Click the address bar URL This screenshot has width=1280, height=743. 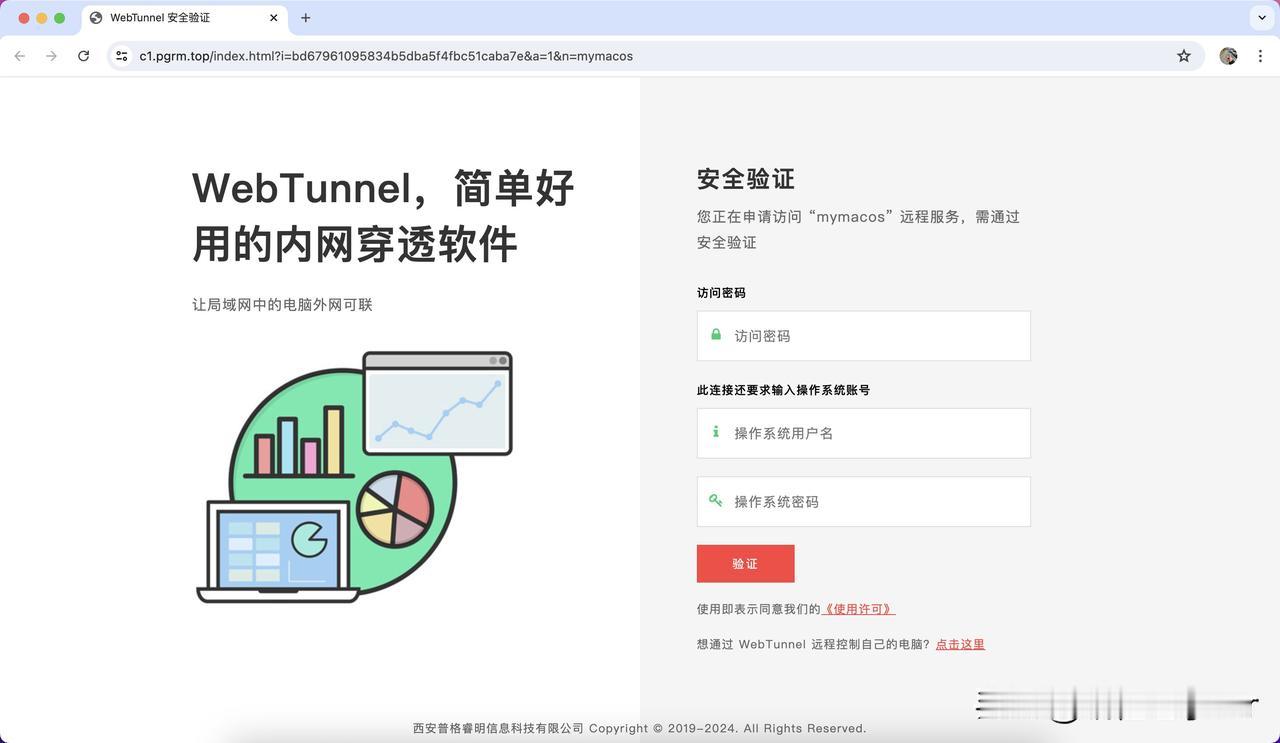386,56
